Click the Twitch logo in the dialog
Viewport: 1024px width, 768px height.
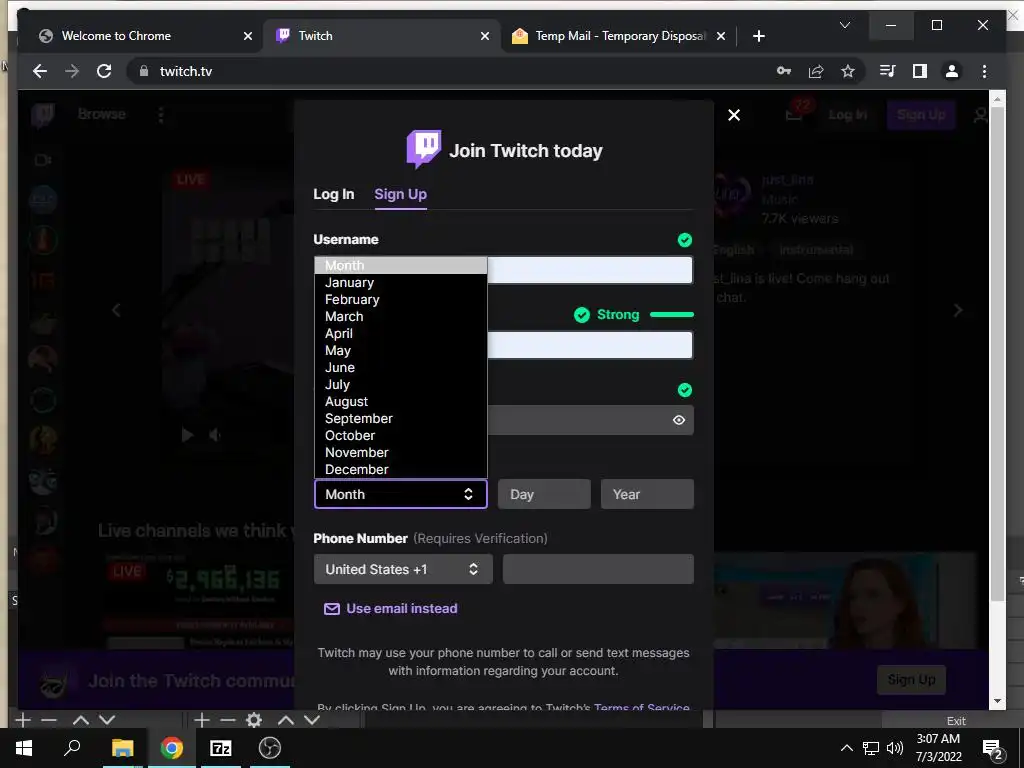(x=424, y=149)
